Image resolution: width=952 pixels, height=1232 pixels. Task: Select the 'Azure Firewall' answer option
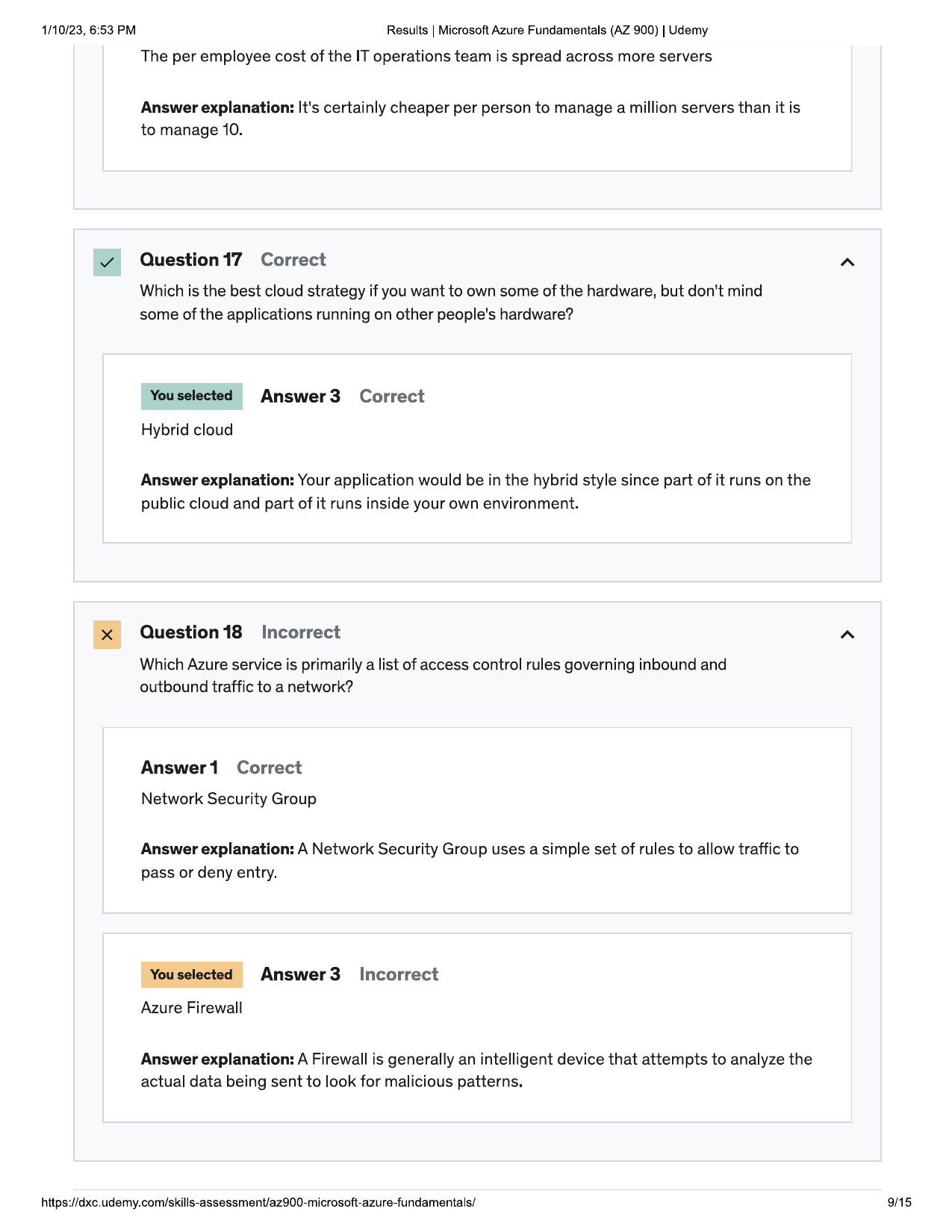point(192,1008)
